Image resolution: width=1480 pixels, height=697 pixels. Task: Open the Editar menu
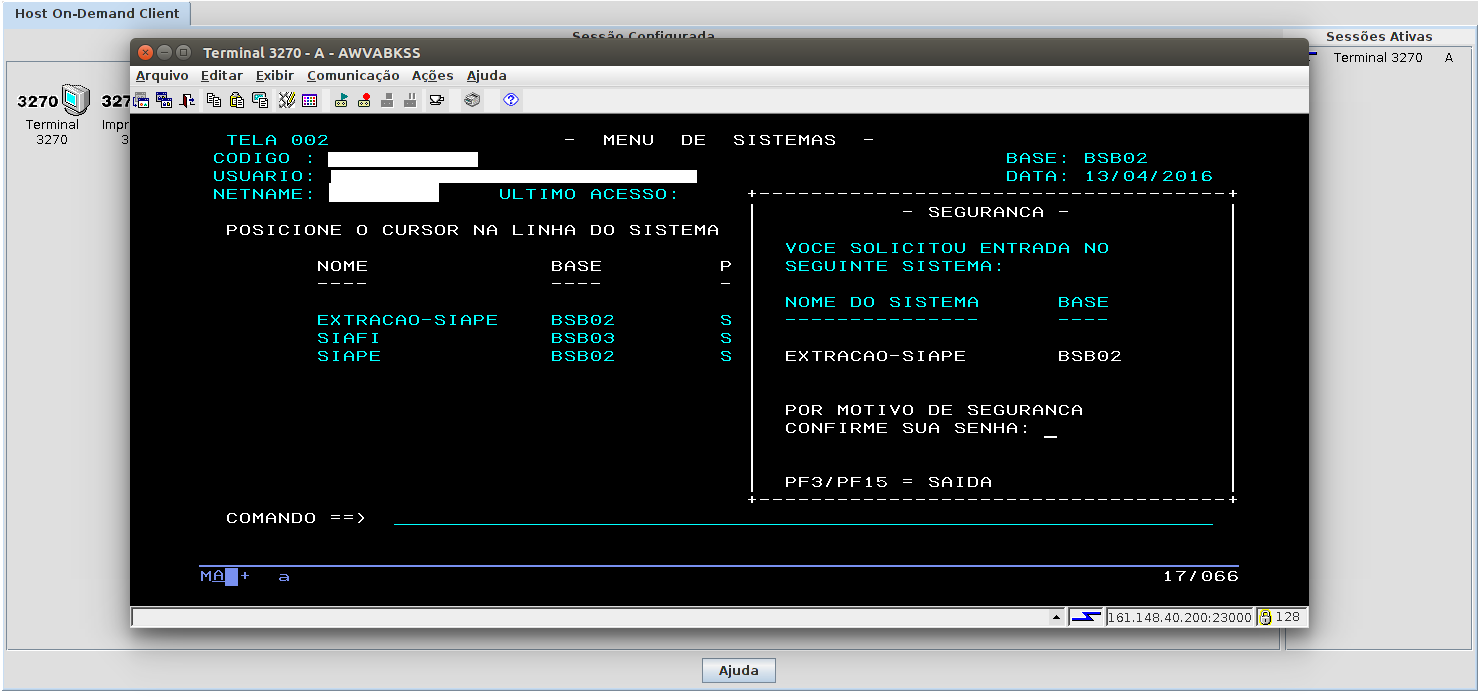222,76
